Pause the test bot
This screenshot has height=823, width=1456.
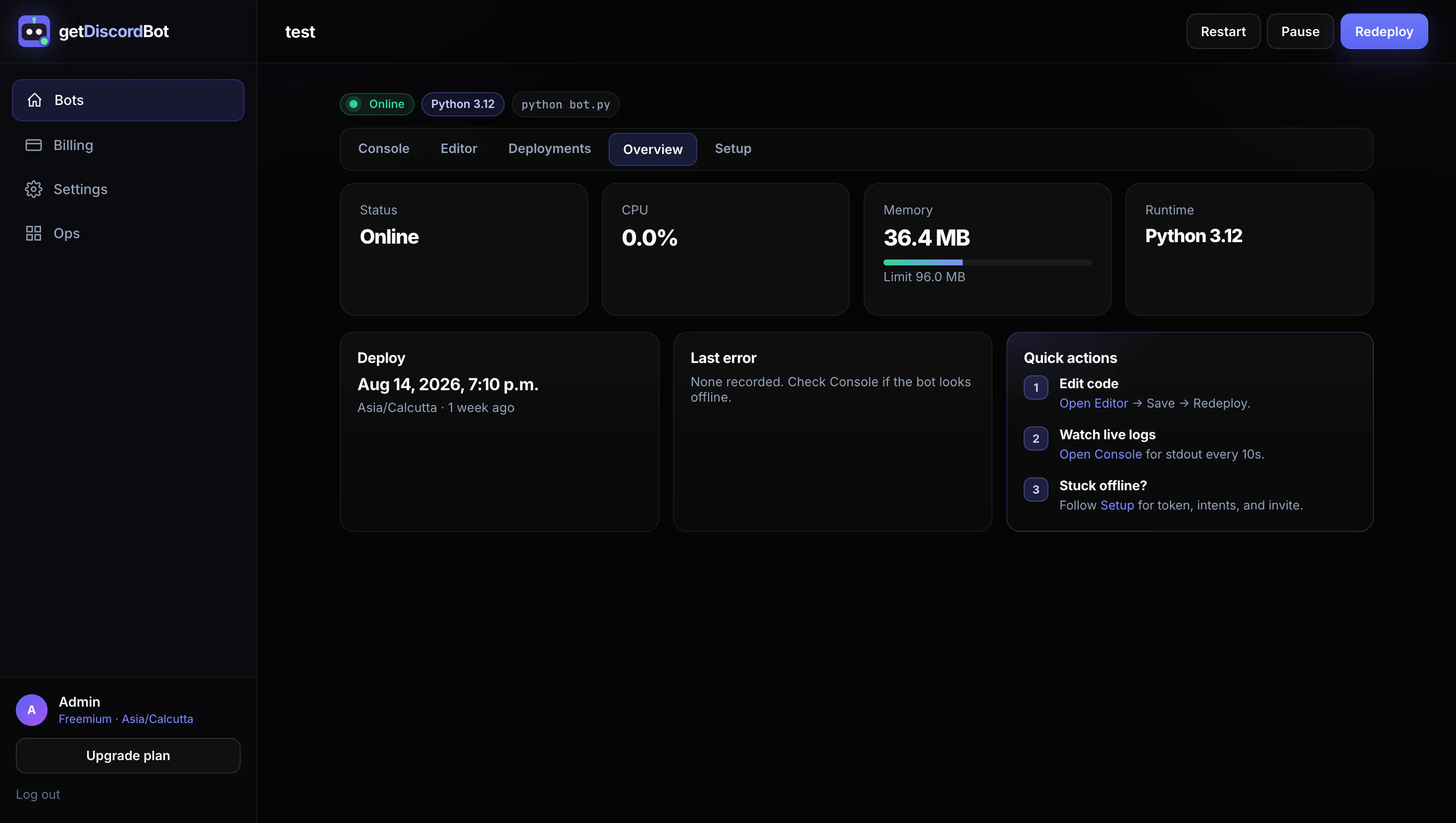(x=1300, y=32)
